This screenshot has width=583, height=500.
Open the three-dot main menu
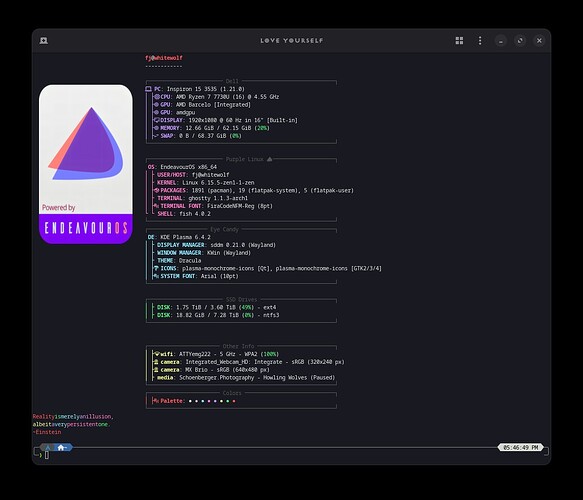point(480,41)
